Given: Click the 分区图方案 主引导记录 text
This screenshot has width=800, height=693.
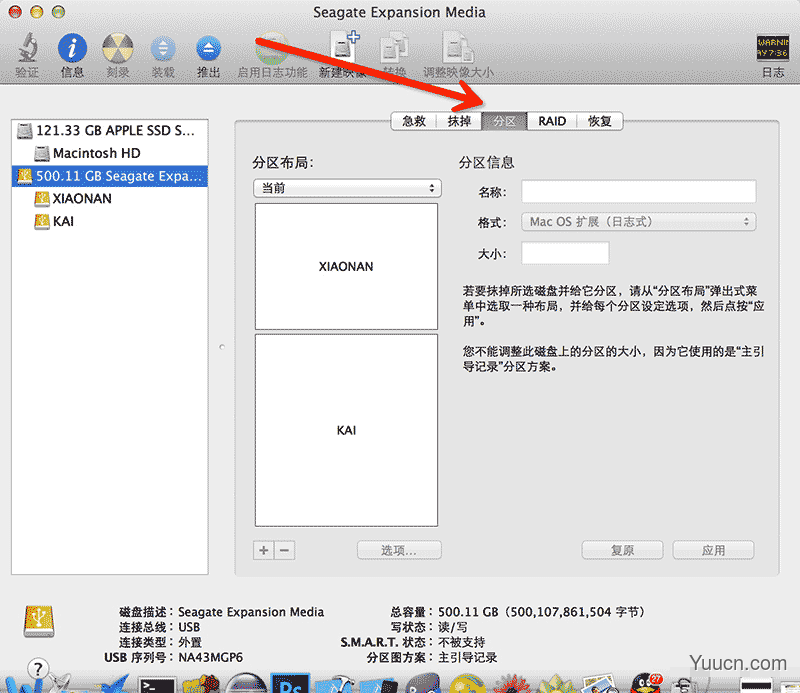Looking at the screenshot, I should pyautogui.click(x=432, y=657).
